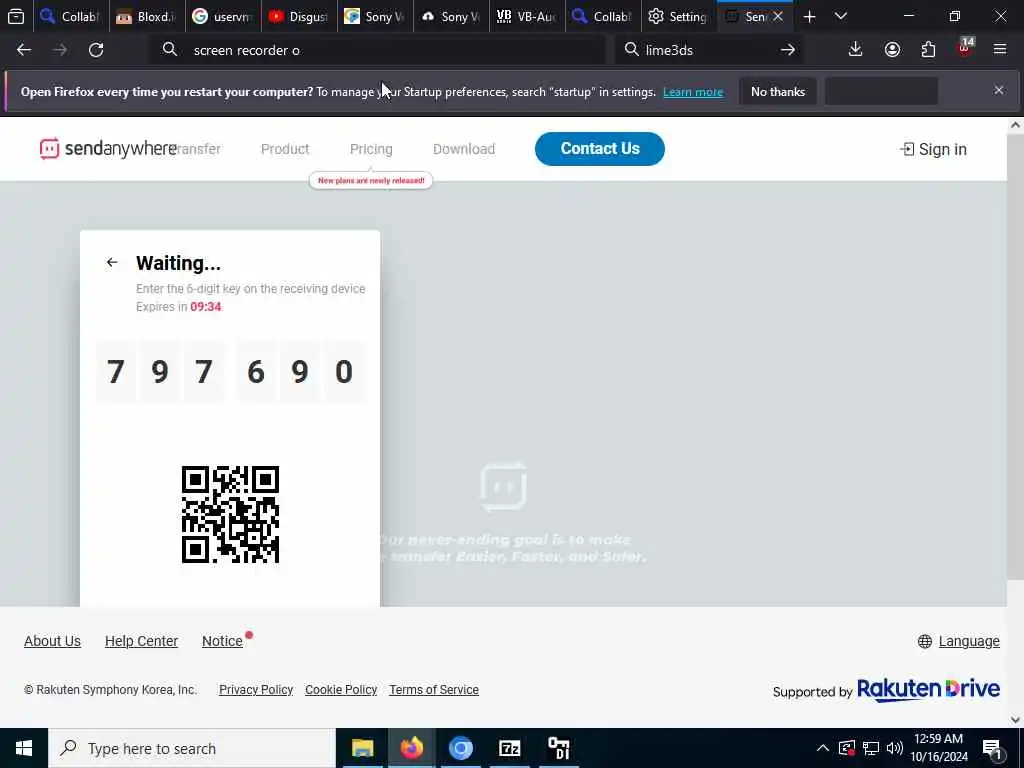This screenshot has height=768, width=1024.
Task: Click the back arrow beside Waiting...
Action: point(112,263)
